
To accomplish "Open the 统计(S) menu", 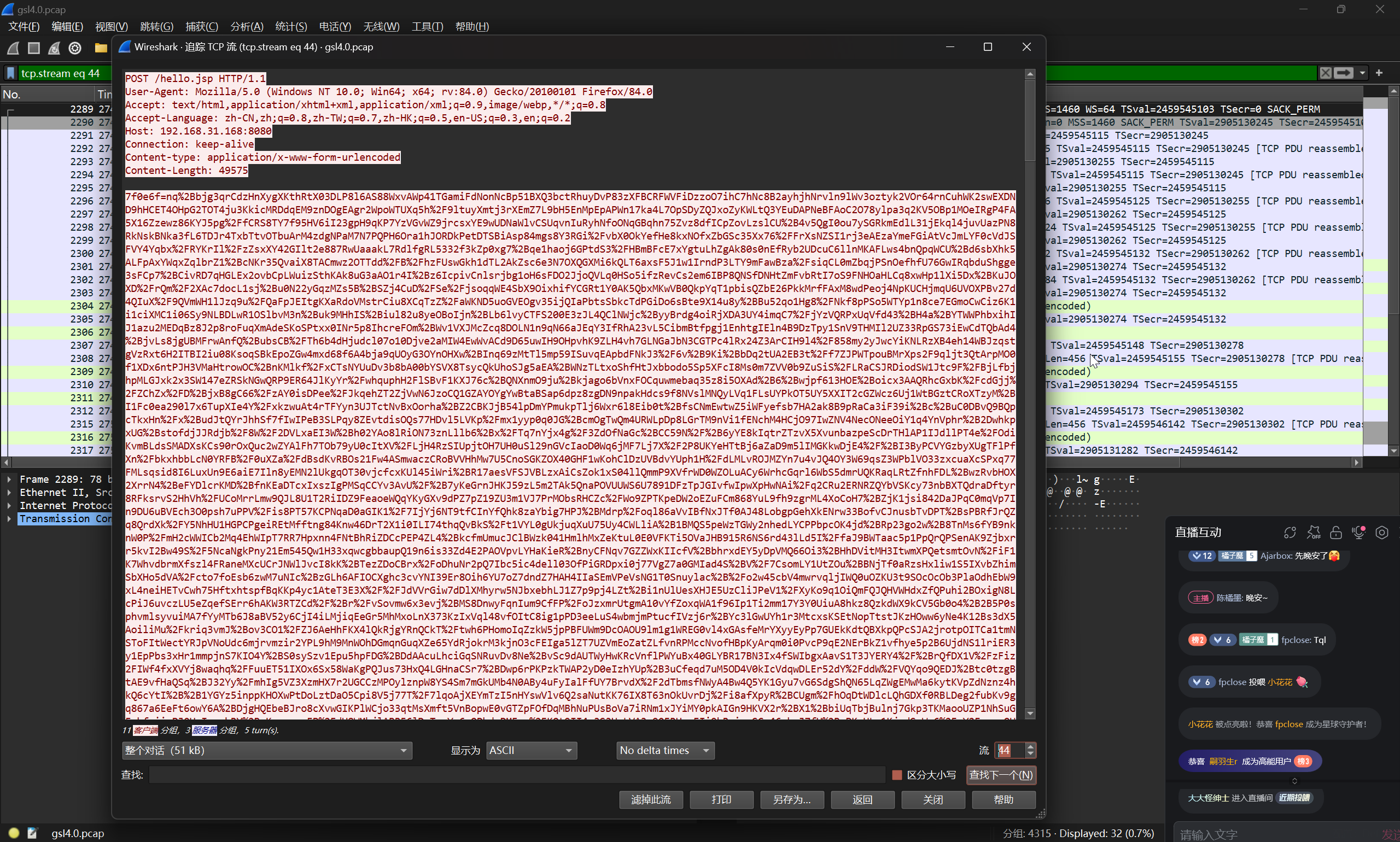I will coord(291,27).
